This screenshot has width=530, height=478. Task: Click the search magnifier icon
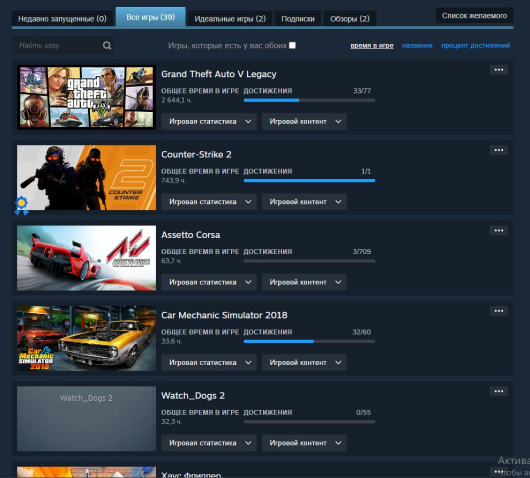coord(107,45)
